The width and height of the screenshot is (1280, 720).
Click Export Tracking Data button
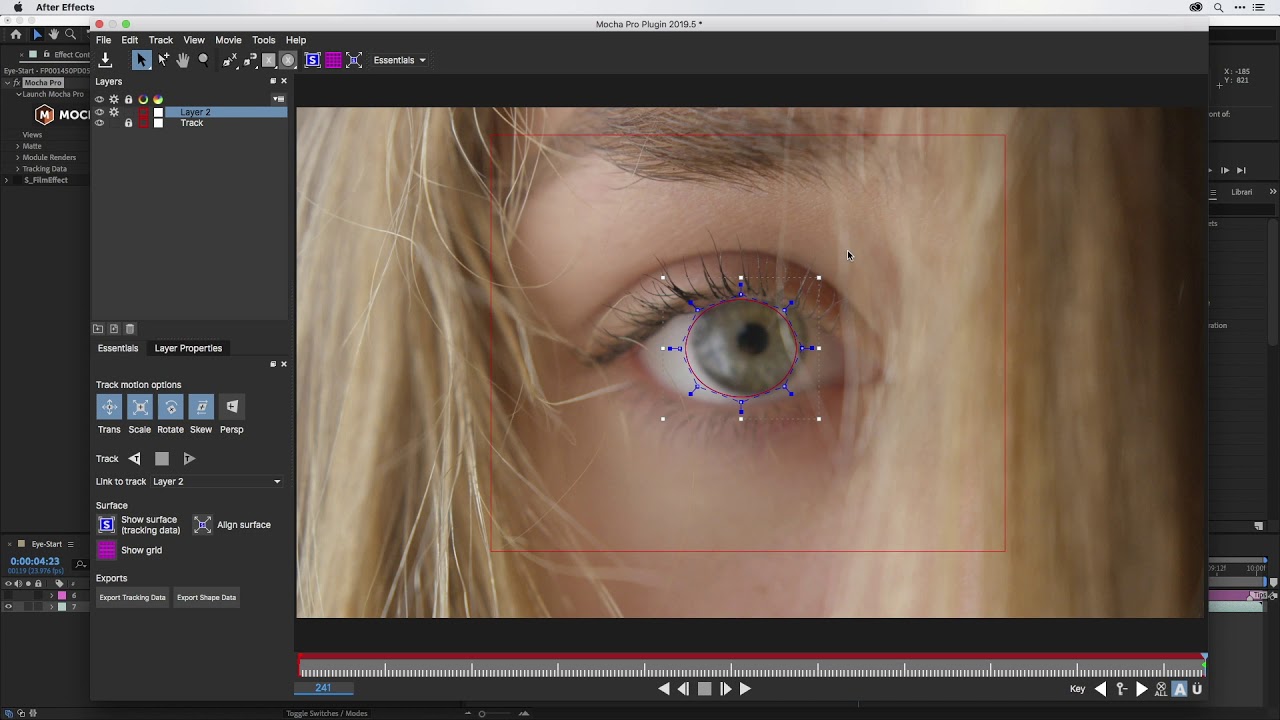132,598
